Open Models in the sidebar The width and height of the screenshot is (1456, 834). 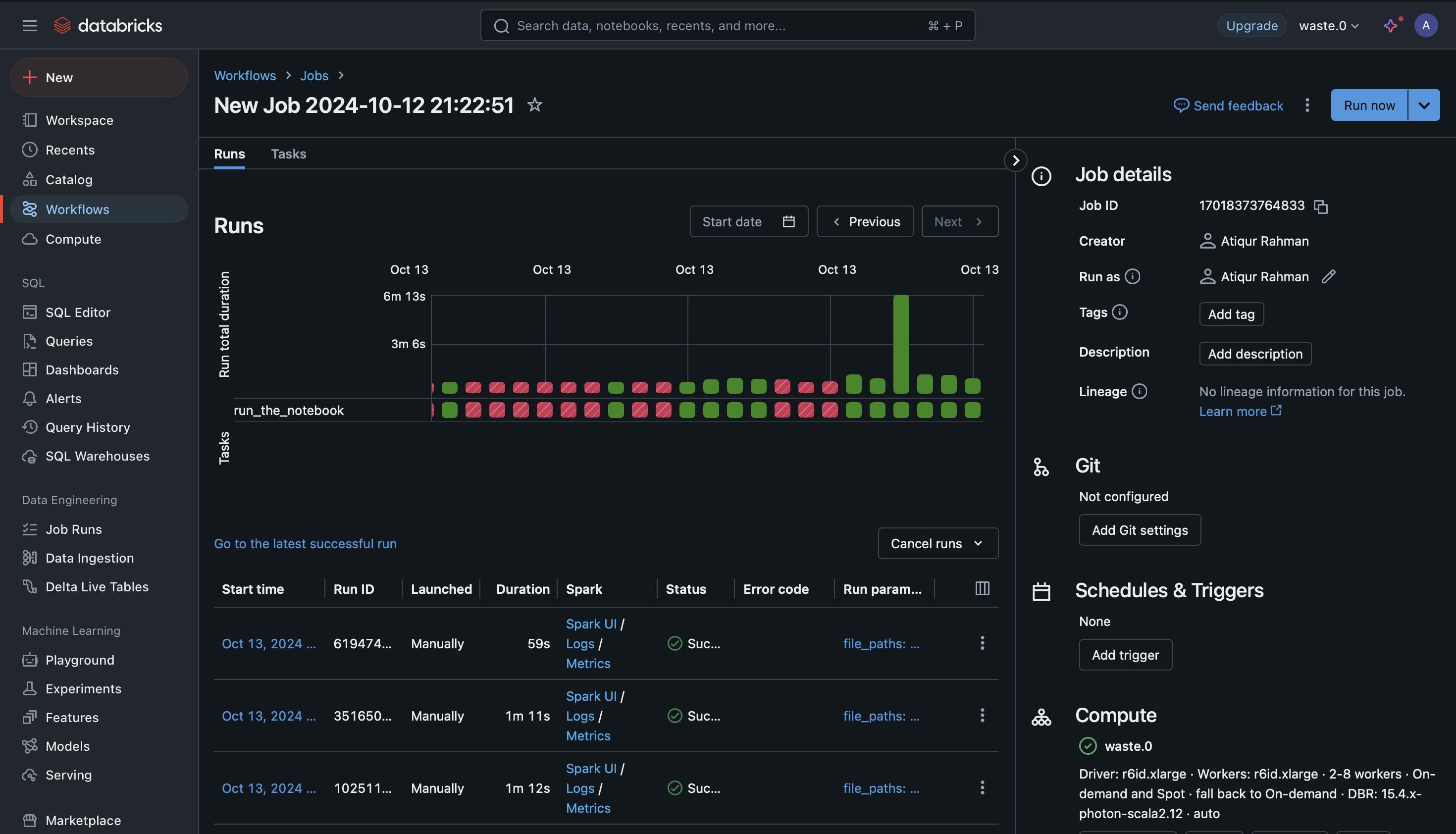tap(99, 746)
